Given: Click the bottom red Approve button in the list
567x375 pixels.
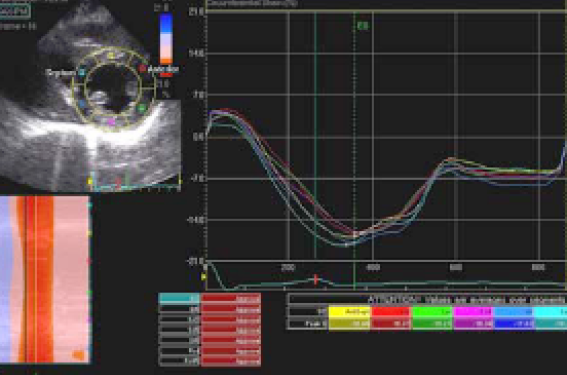Looking at the screenshot, I should tap(231, 361).
